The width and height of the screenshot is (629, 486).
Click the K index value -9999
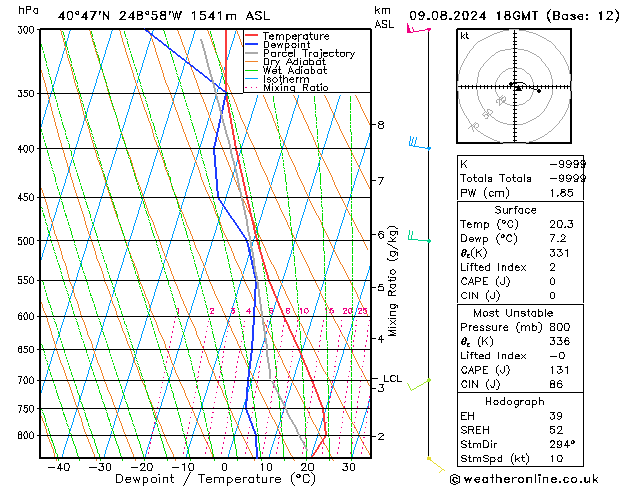click(x=568, y=164)
